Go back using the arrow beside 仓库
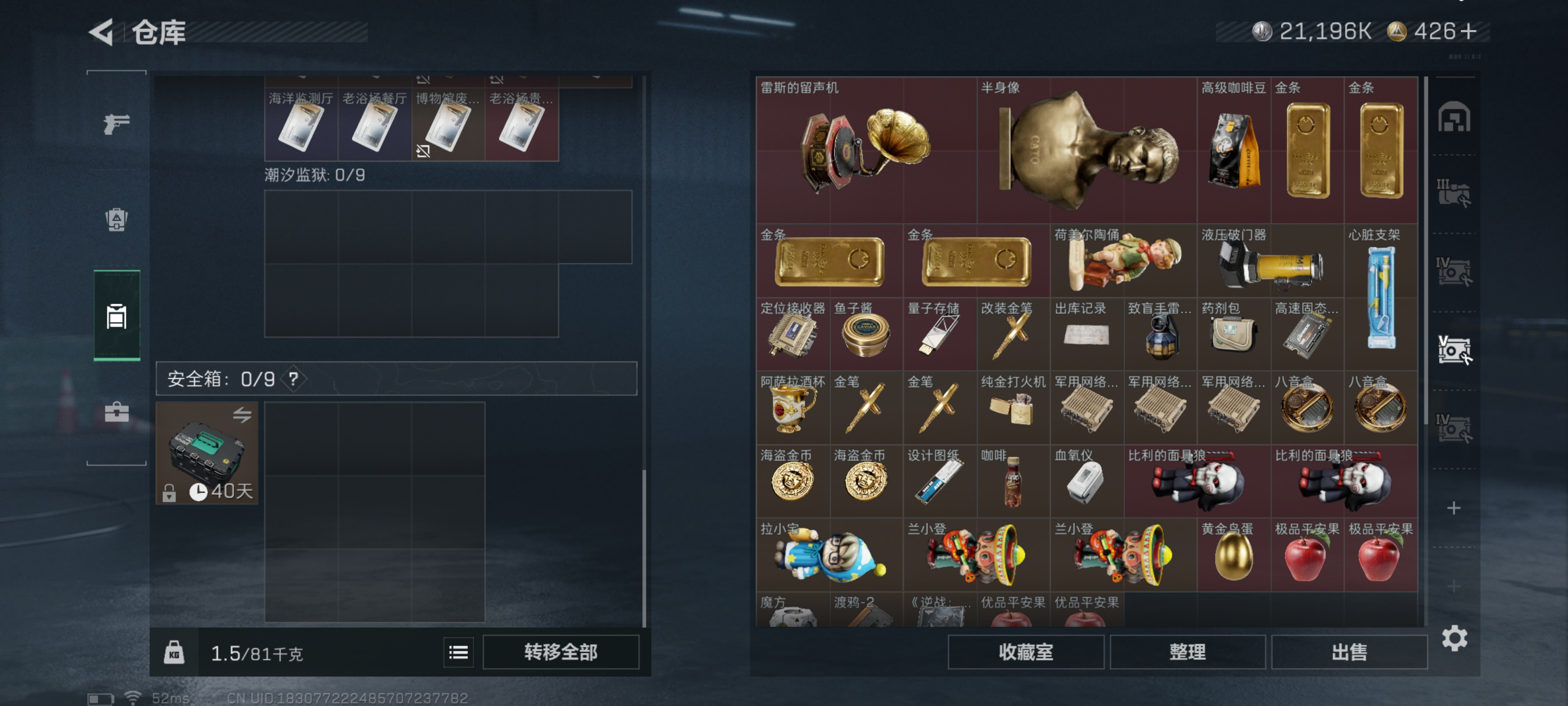The height and width of the screenshot is (706, 1568). [x=101, y=32]
